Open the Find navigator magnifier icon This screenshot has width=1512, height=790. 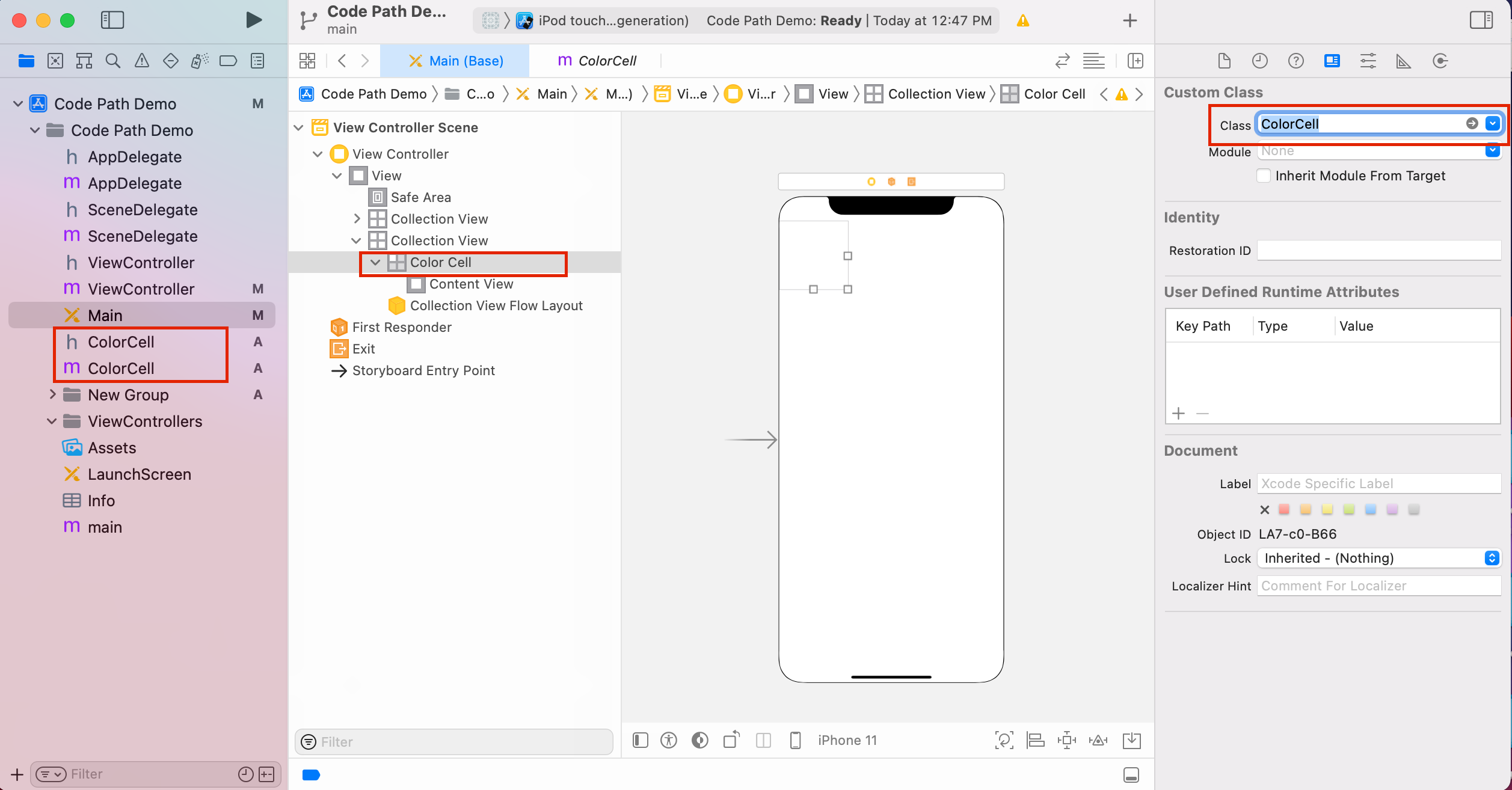coord(112,61)
